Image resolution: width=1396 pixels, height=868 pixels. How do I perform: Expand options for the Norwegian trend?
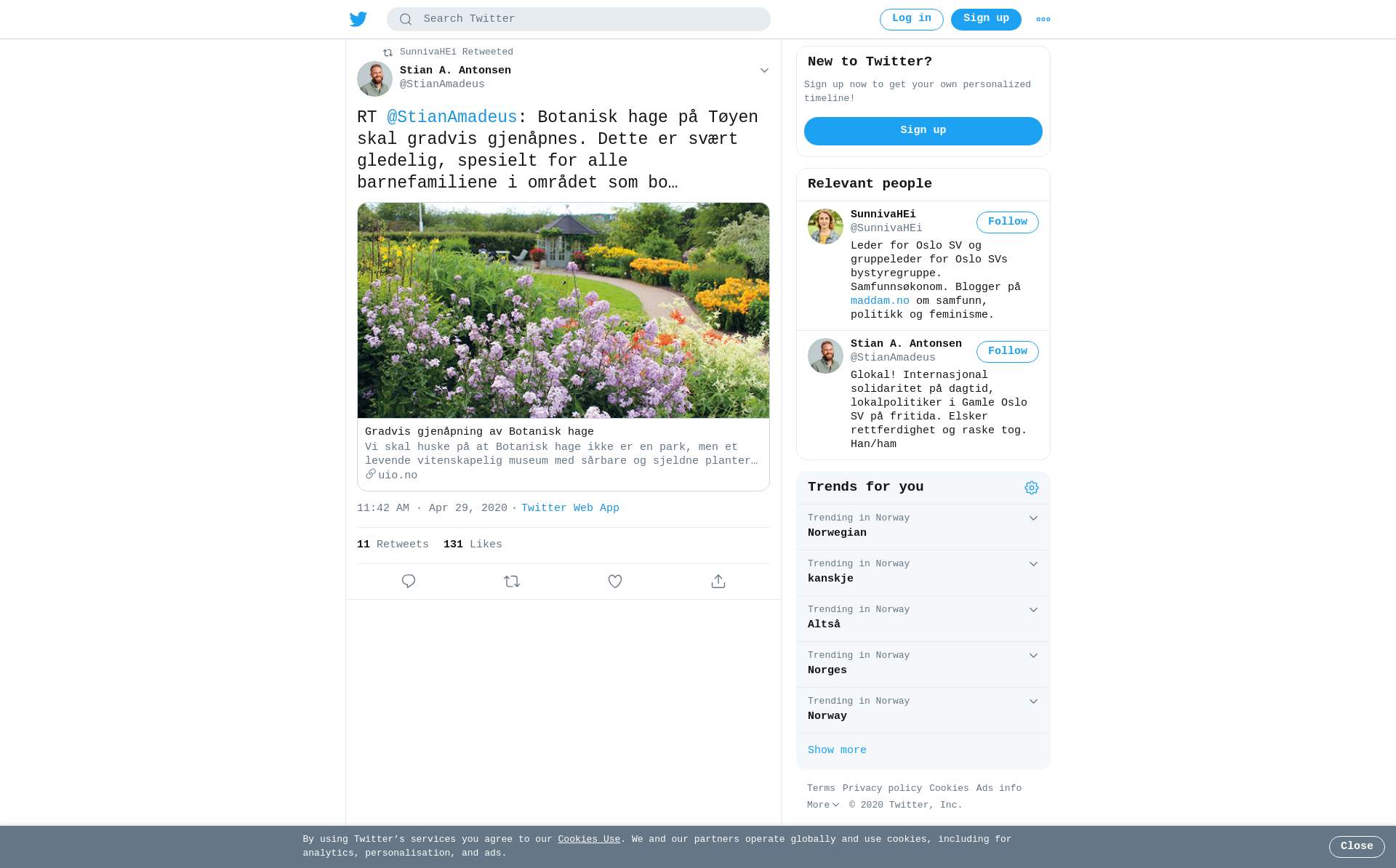tap(1033, 518)
